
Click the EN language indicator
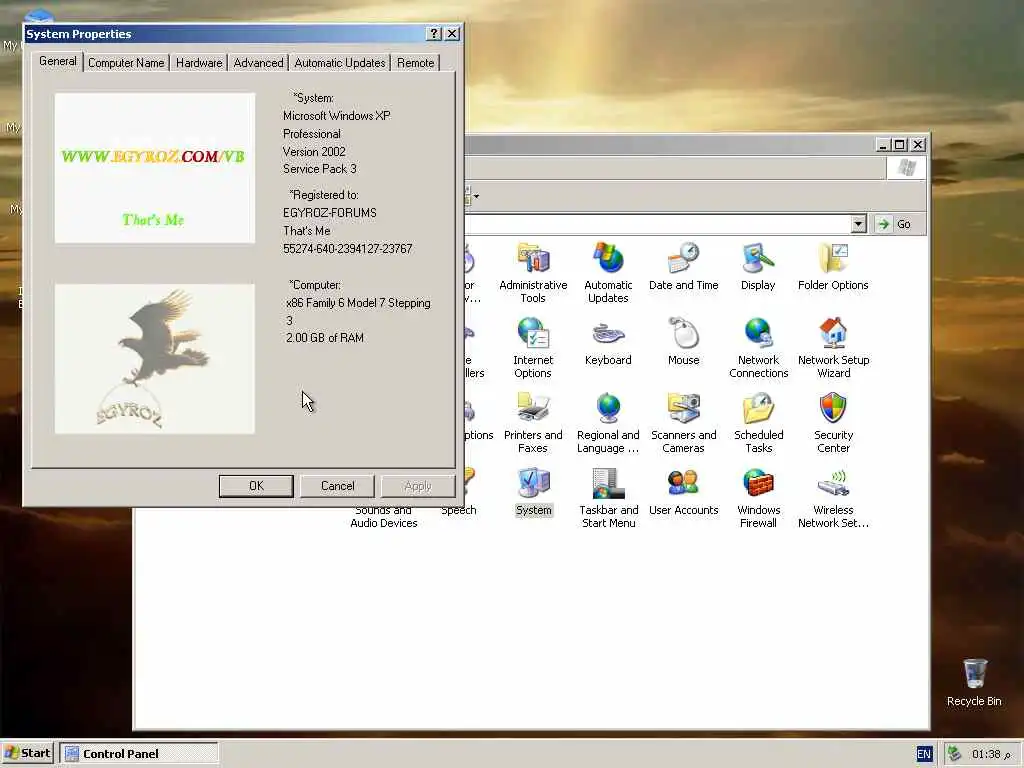[x=923, y=754]
